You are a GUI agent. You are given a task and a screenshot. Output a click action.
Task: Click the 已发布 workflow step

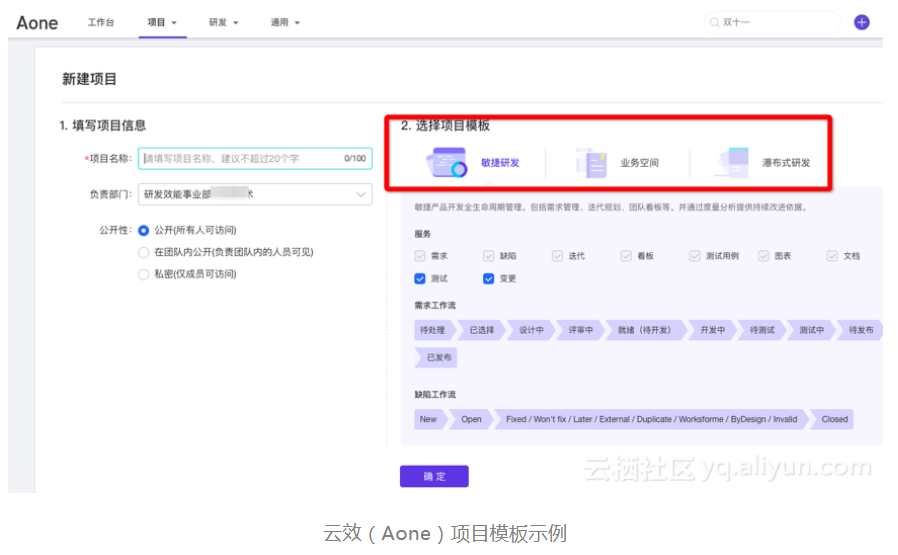[x=436, y=357]
